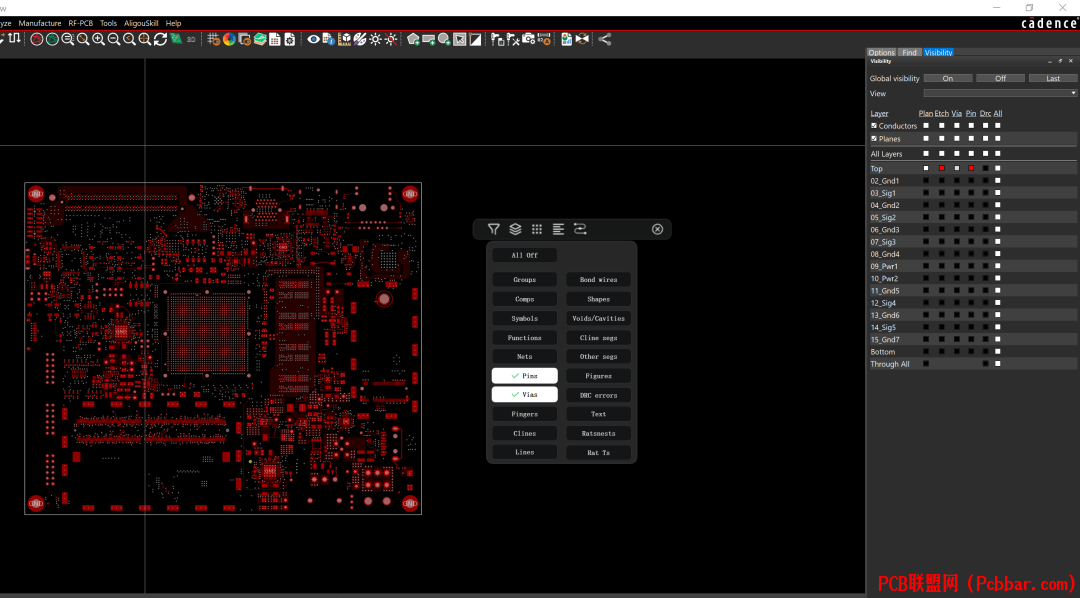Click the routing path icon on floating bar
This screenshot has height=598, width=1080.
(580, 229)
